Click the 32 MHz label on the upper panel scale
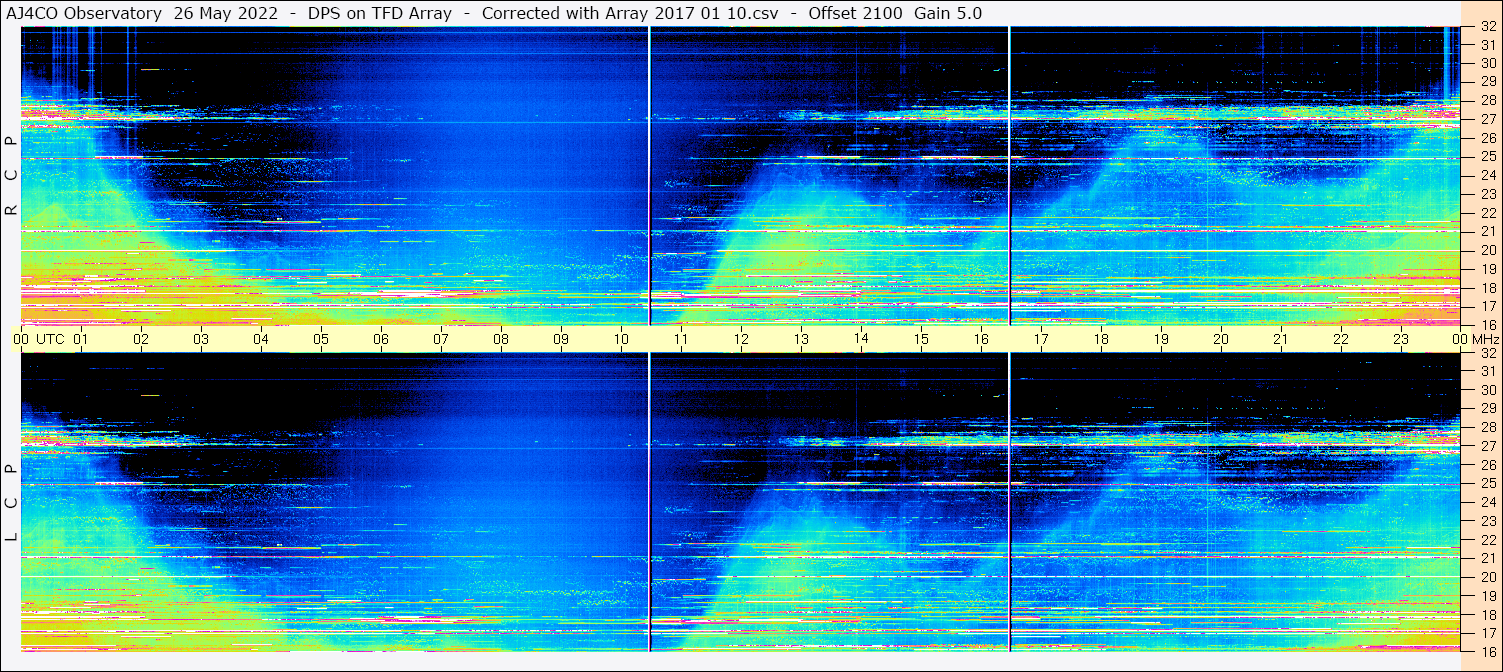 tap(1487, 27)
